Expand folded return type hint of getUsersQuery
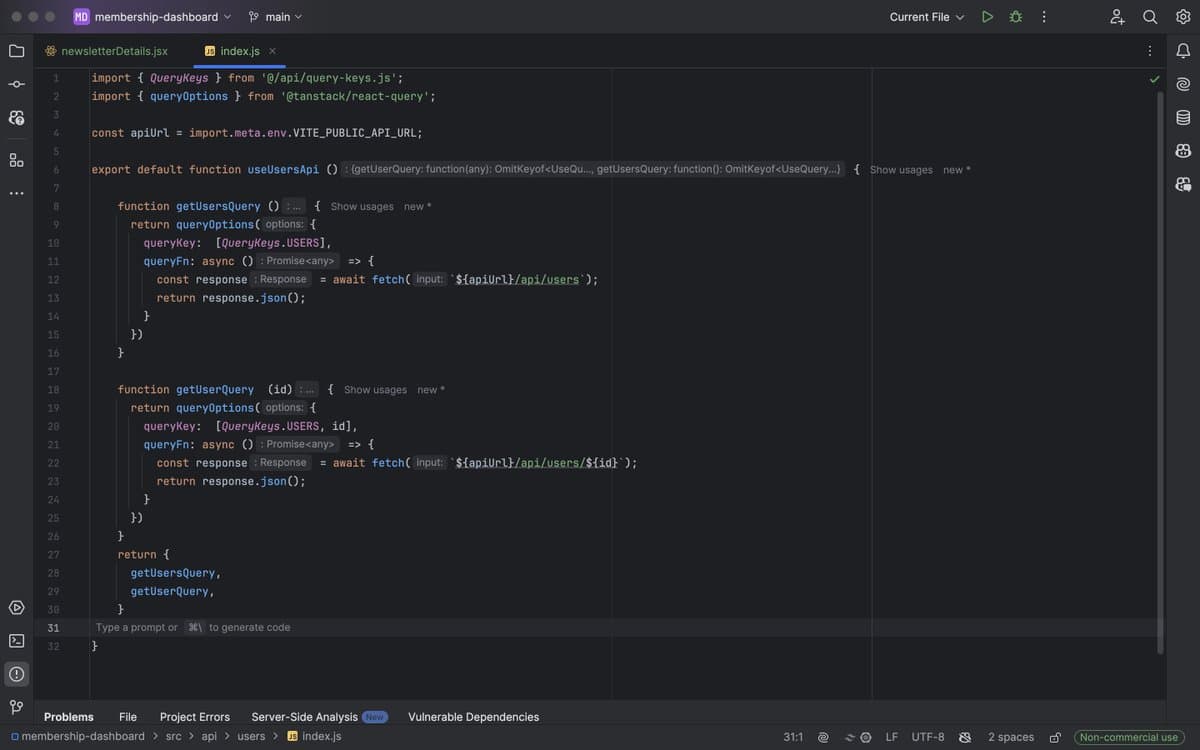This screenshot has height=750, width=1200. (x=294, y=206)
